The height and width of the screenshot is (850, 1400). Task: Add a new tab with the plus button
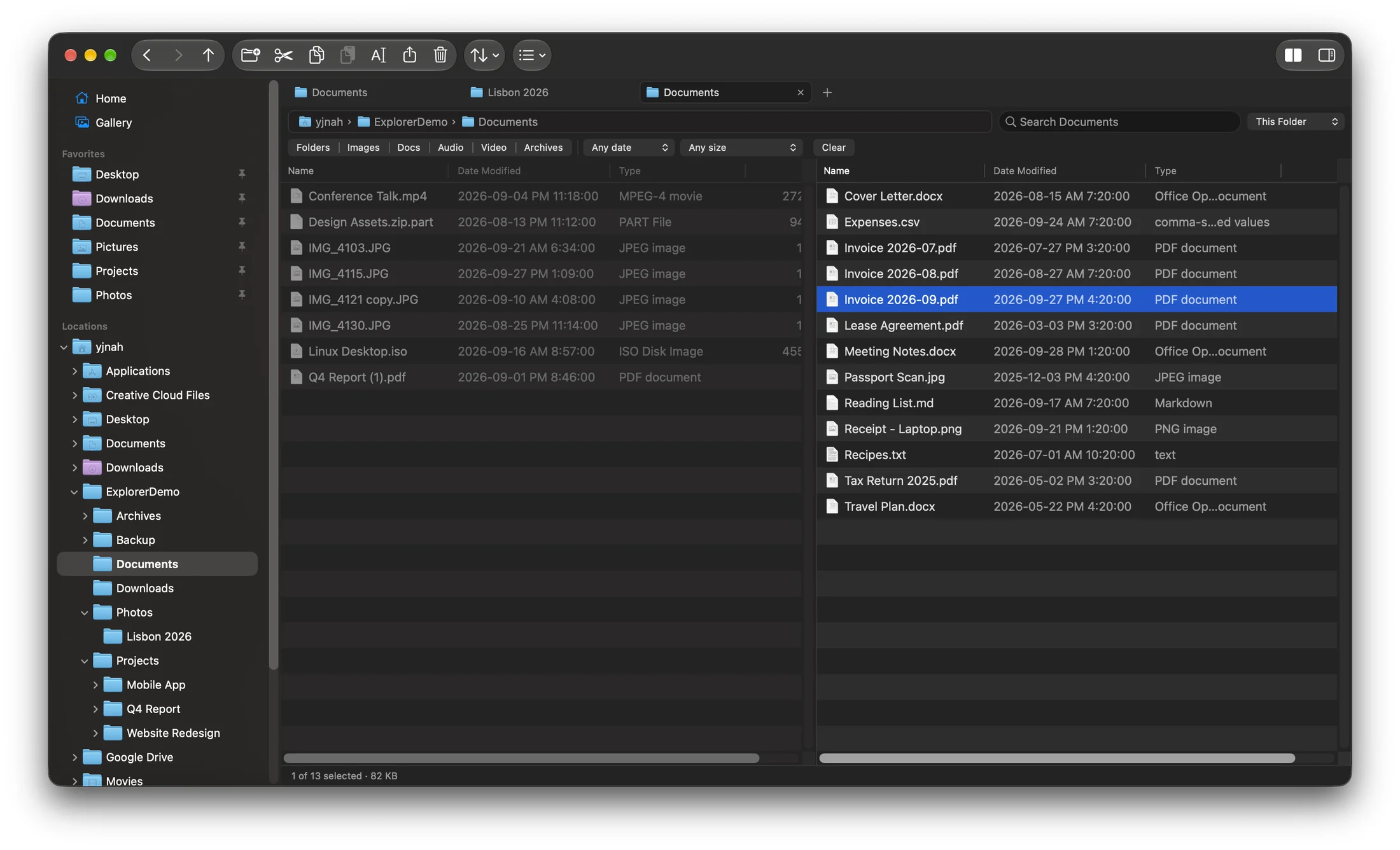827,93
